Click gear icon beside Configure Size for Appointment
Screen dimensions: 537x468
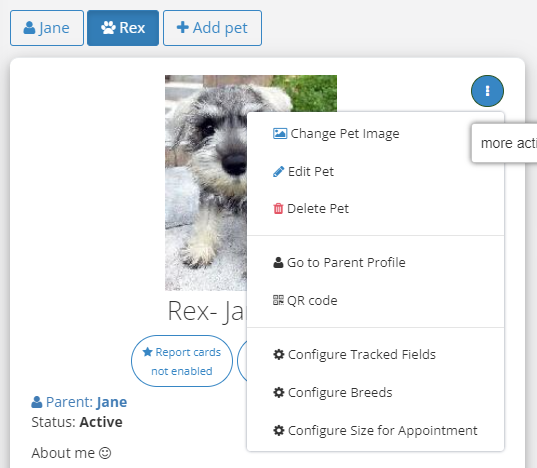point(278,430)
